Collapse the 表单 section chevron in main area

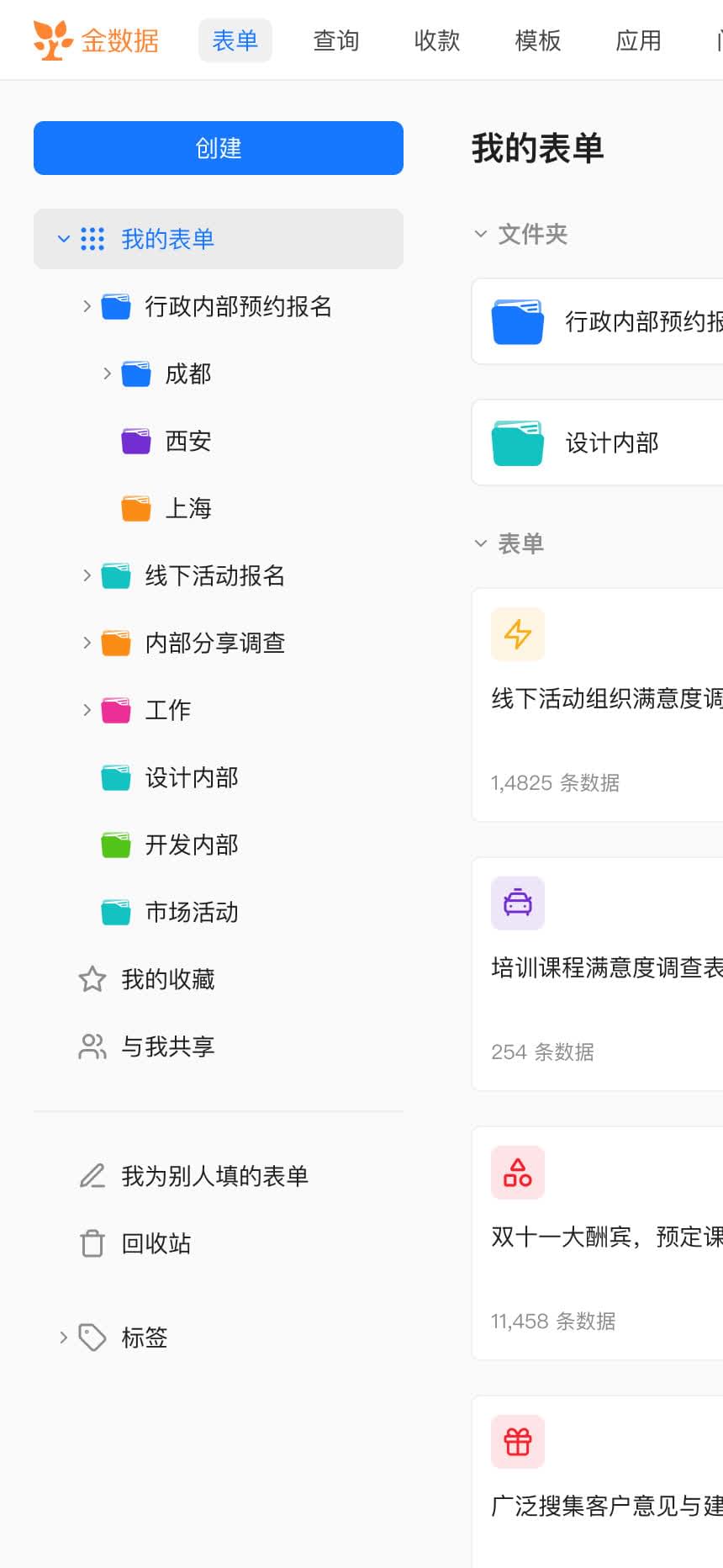pos(481,543)
